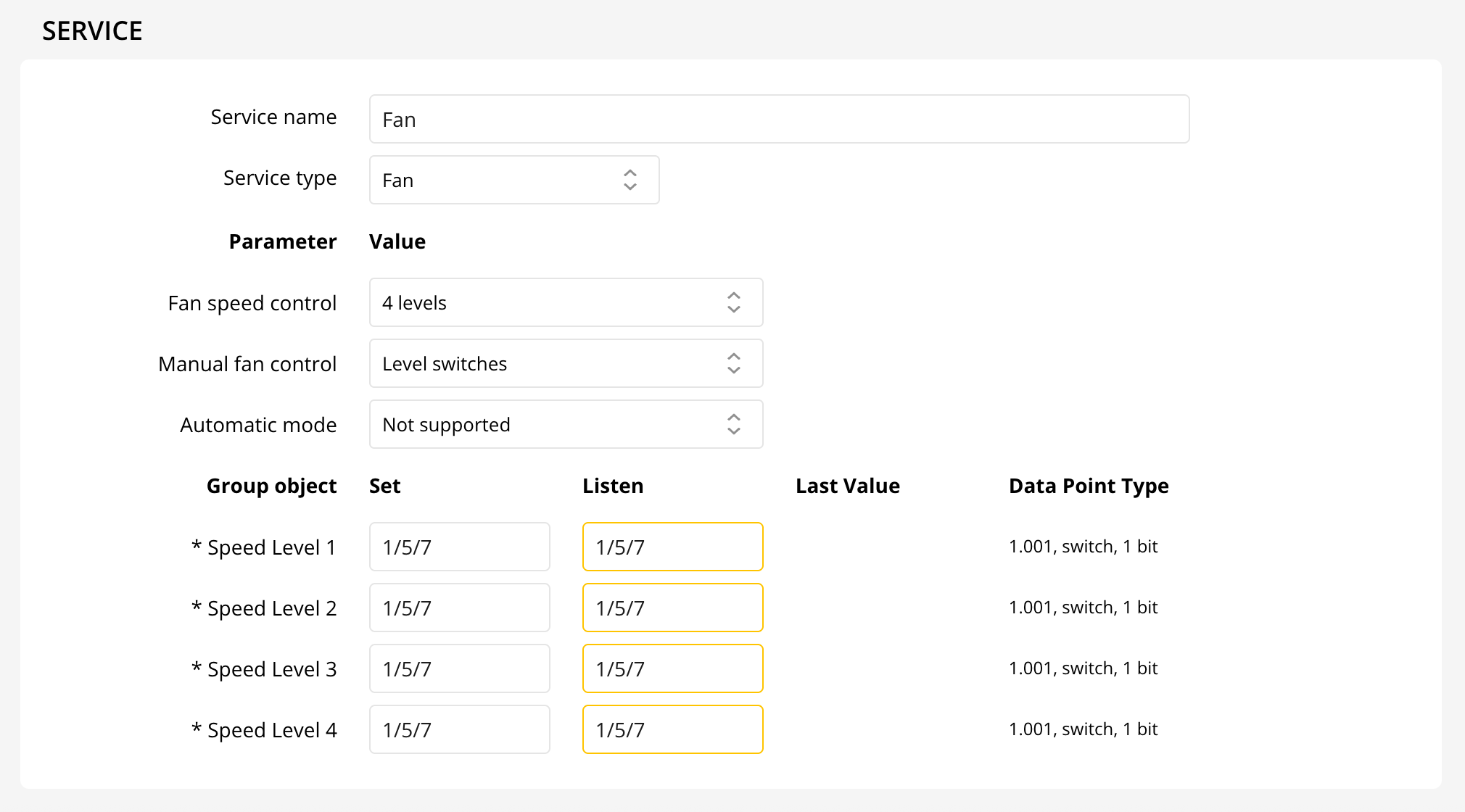Focus the Speed Level 4 Listen field
Viewport: 1465px width, 812px height.
[672, 730]
